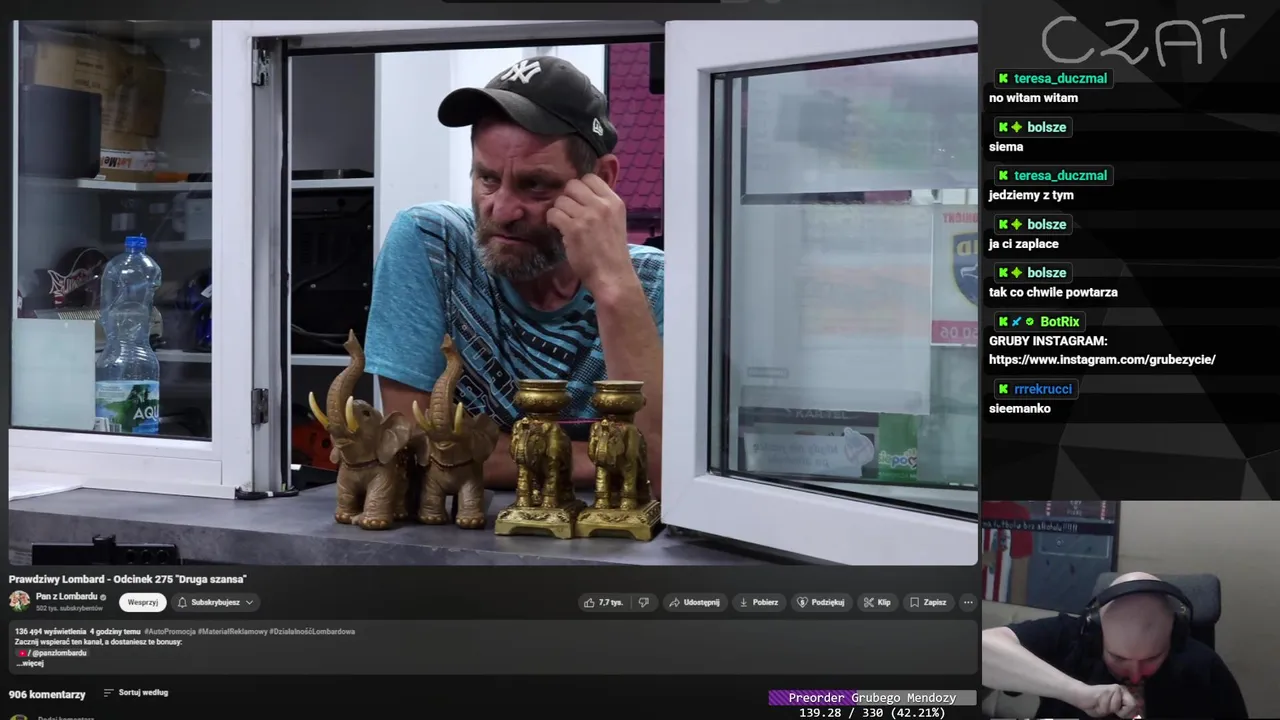Click BotRix username in chat
The width and height of the screenshot is (1280, 720).
click(1060, 321)
